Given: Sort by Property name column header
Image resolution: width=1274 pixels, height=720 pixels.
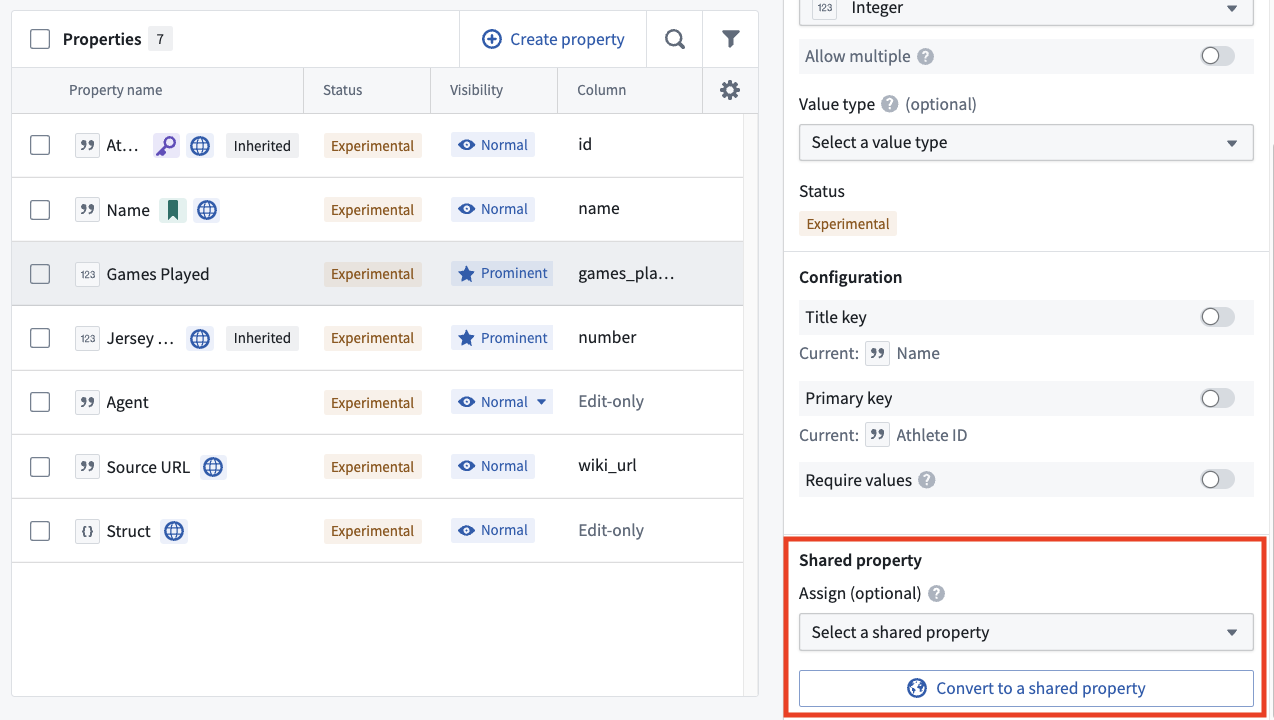Looking at the screenshot, I should point(115,90).
